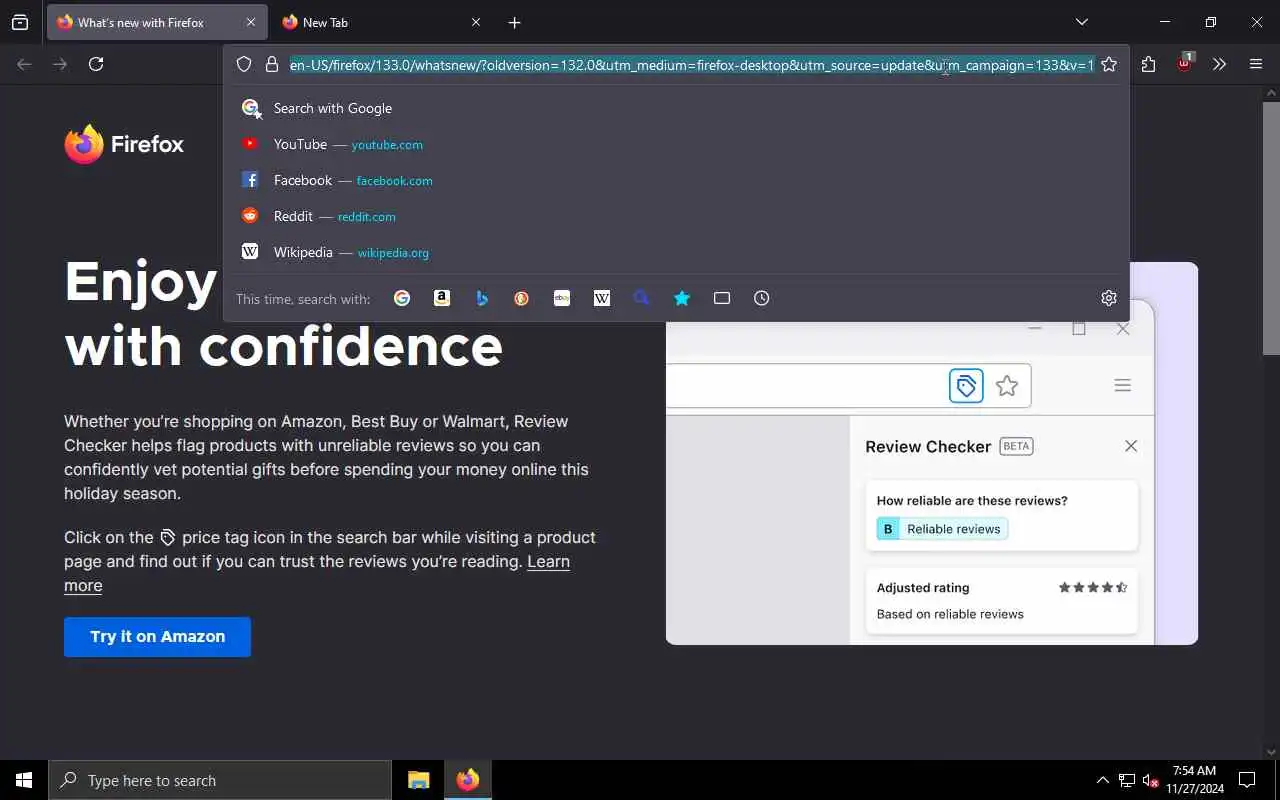Open search settings gear in the dropdown

(x=1109, y=298)
